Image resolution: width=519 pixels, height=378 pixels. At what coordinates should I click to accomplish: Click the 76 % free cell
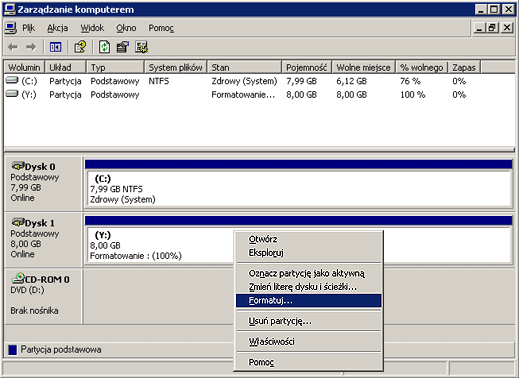click(x=410, y=81)
